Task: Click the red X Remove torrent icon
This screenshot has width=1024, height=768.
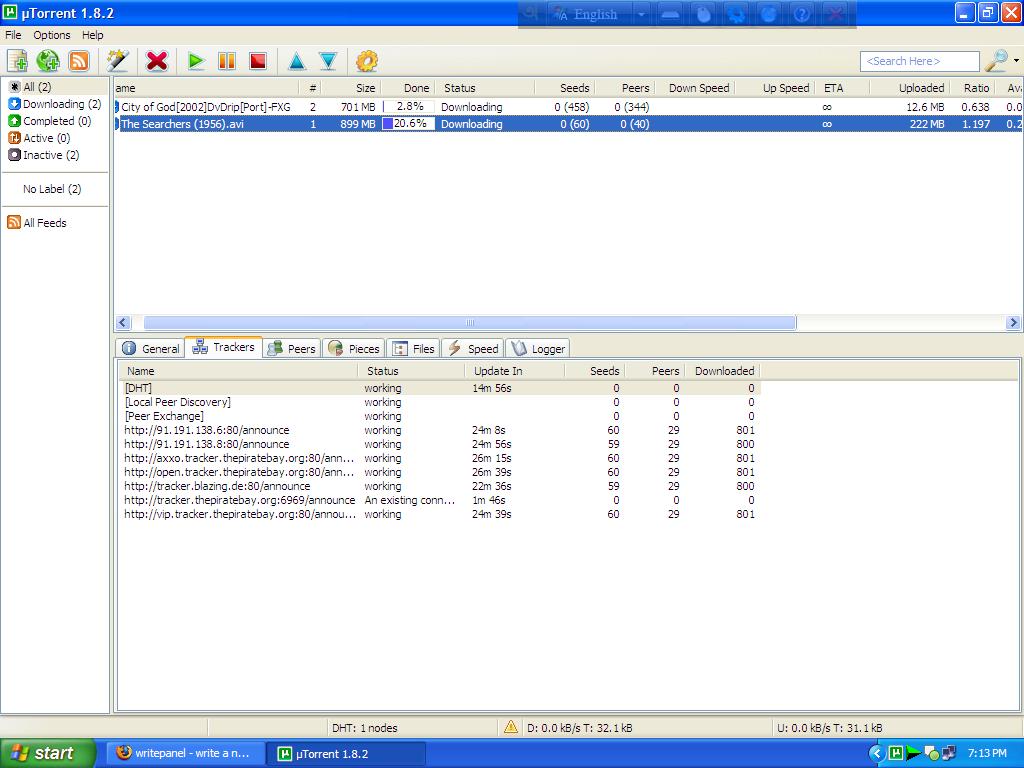Action: tap(157, 61)
